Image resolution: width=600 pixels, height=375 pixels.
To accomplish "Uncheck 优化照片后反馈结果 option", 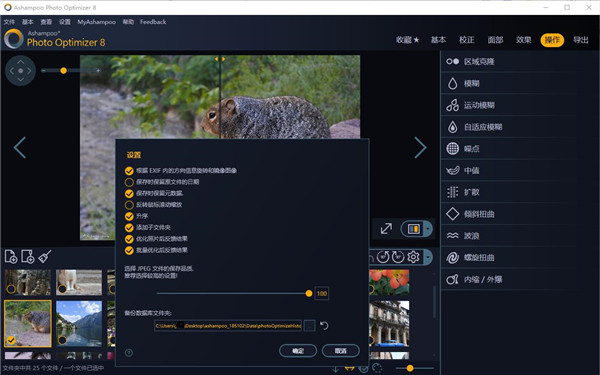I will click(129, 239).
